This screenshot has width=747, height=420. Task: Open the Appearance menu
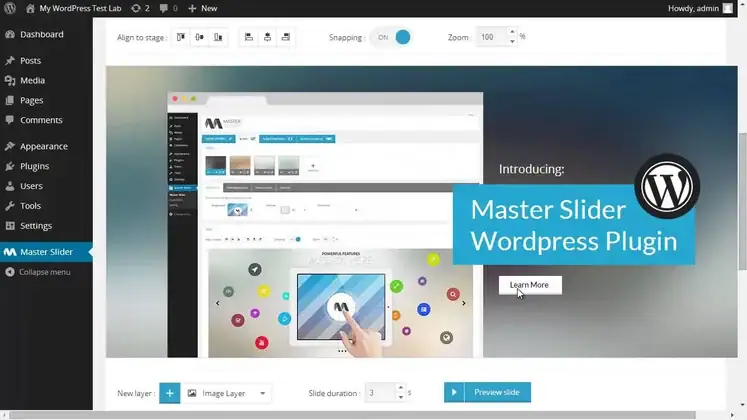tap(46, 146)
